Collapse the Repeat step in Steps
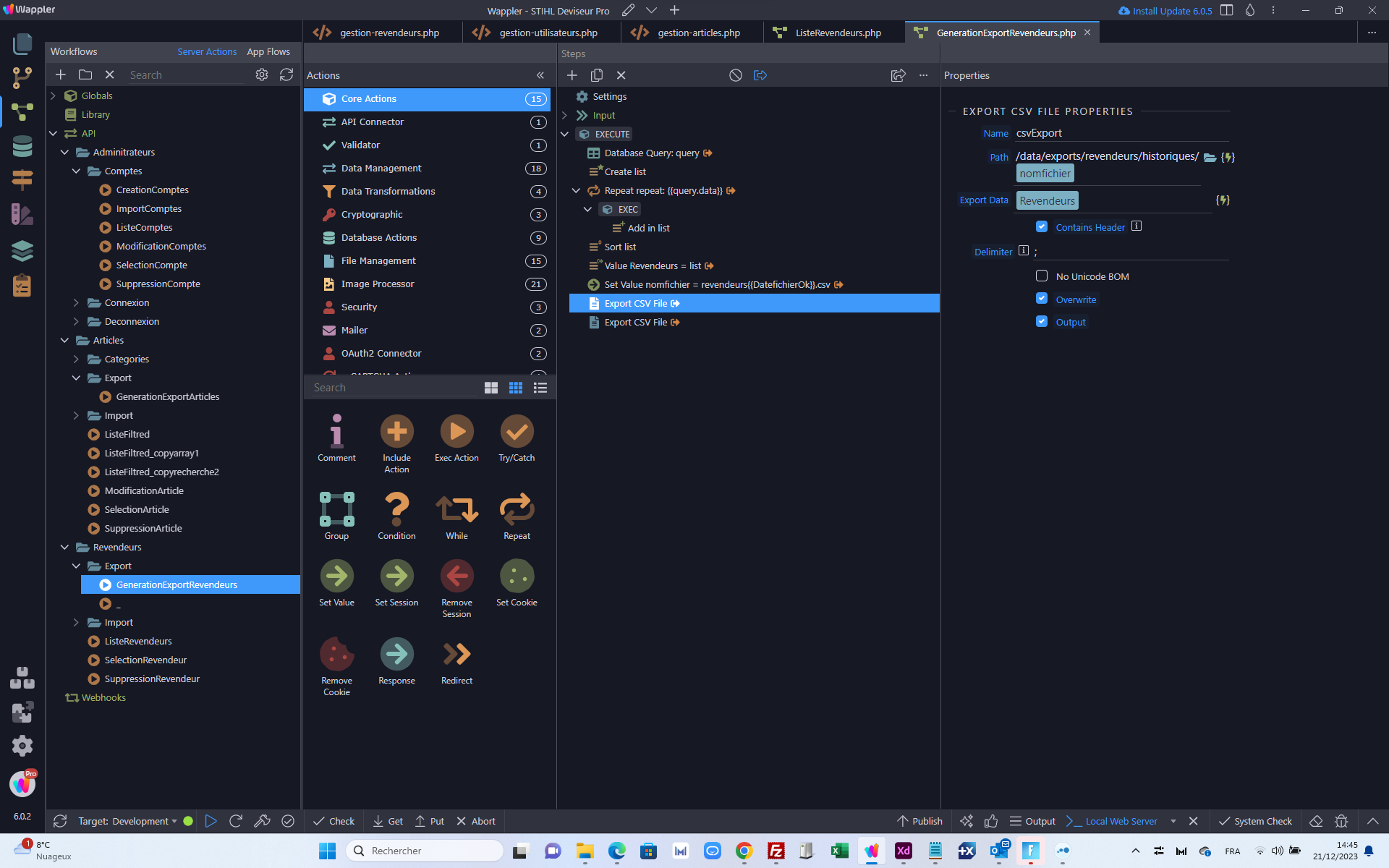 pyautogui.click(x=576, y=190)
